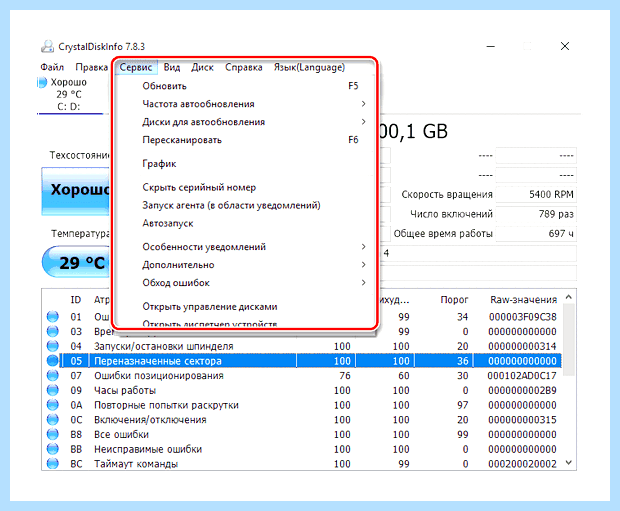Expand Особенности уведомлений submenu
The width and height of the screenshot is (620, 511).
point(244,247)
